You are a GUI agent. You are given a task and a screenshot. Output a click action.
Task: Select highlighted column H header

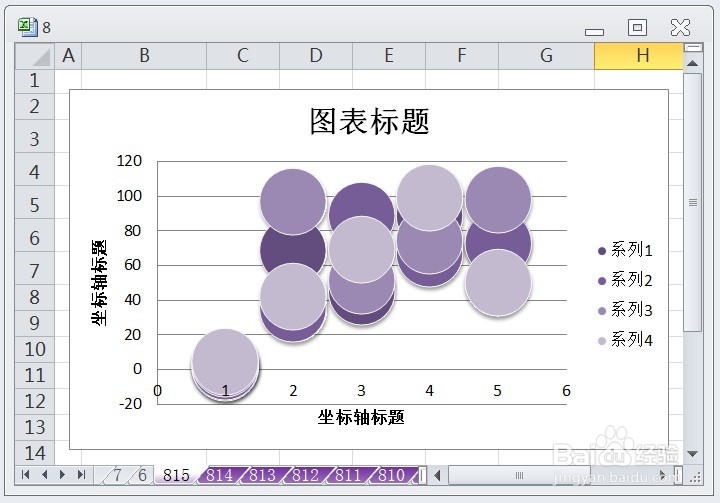(x=639, y=56)
